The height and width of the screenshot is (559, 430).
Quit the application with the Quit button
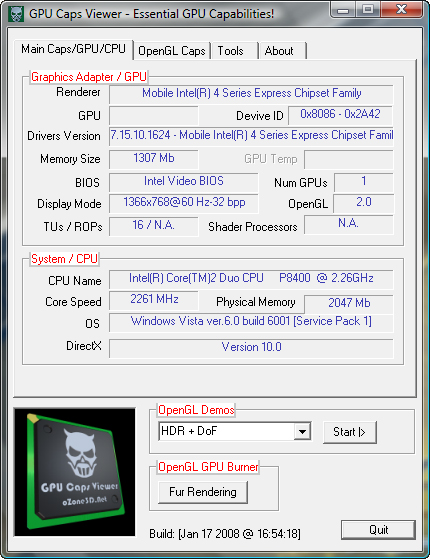tap(378, 530)
